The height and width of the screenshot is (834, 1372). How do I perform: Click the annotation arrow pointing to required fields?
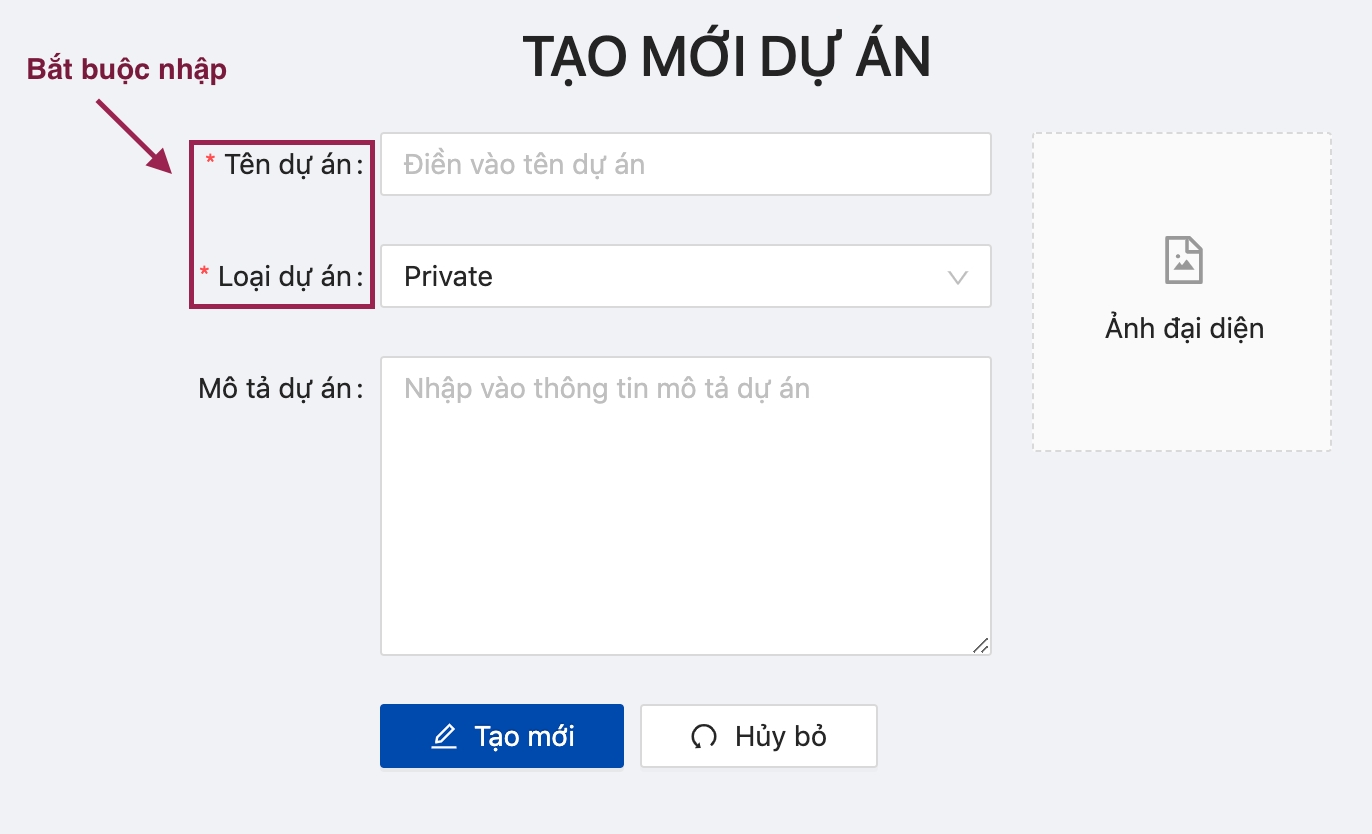click(x=135, y=134)
